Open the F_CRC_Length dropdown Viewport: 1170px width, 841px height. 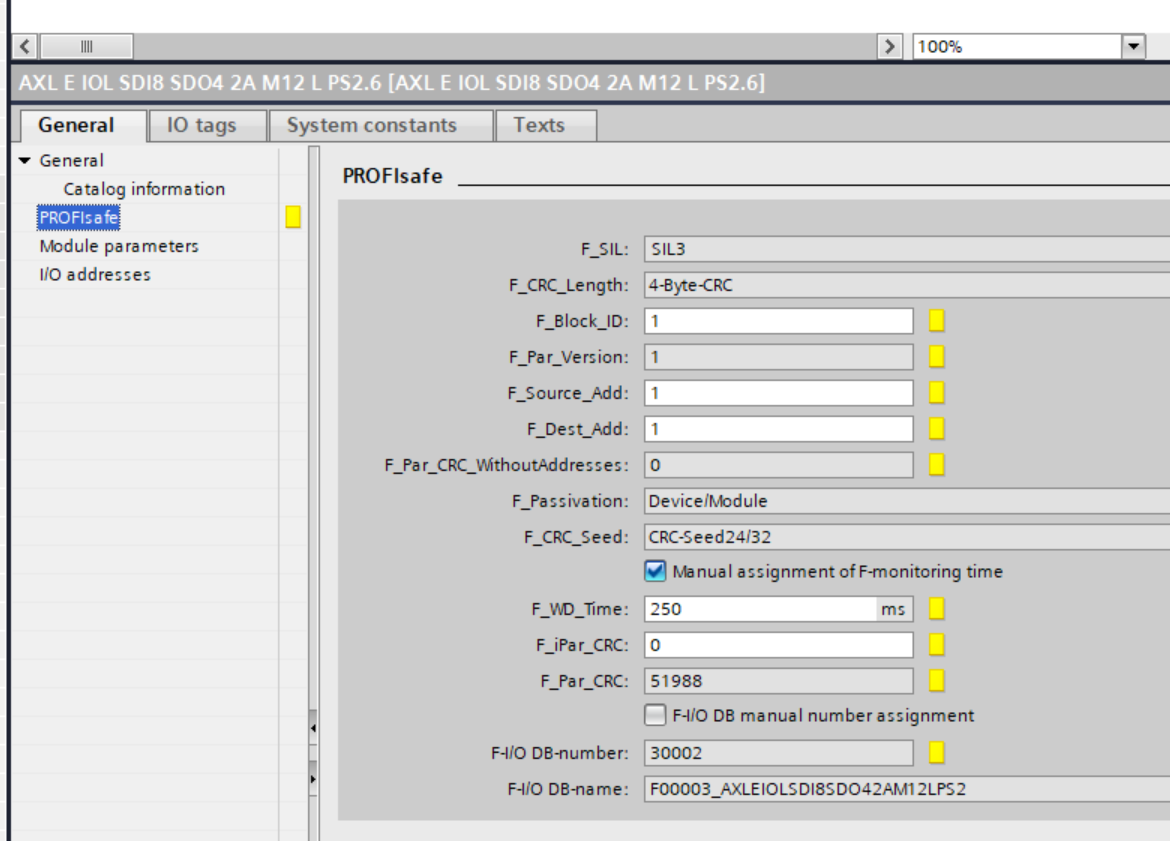coord(907,285)
